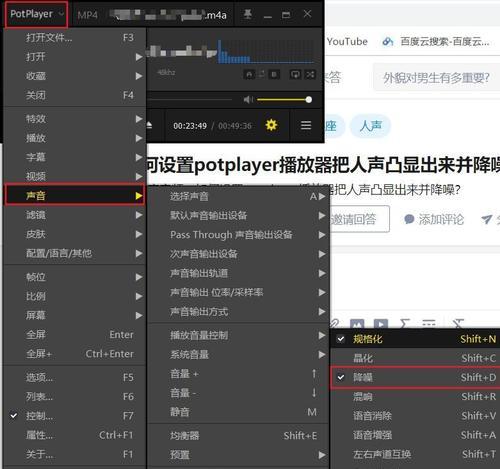Open the PotPlayer title dropdown menu
Screen dimensions: 500x469
(x=37, y=14)
